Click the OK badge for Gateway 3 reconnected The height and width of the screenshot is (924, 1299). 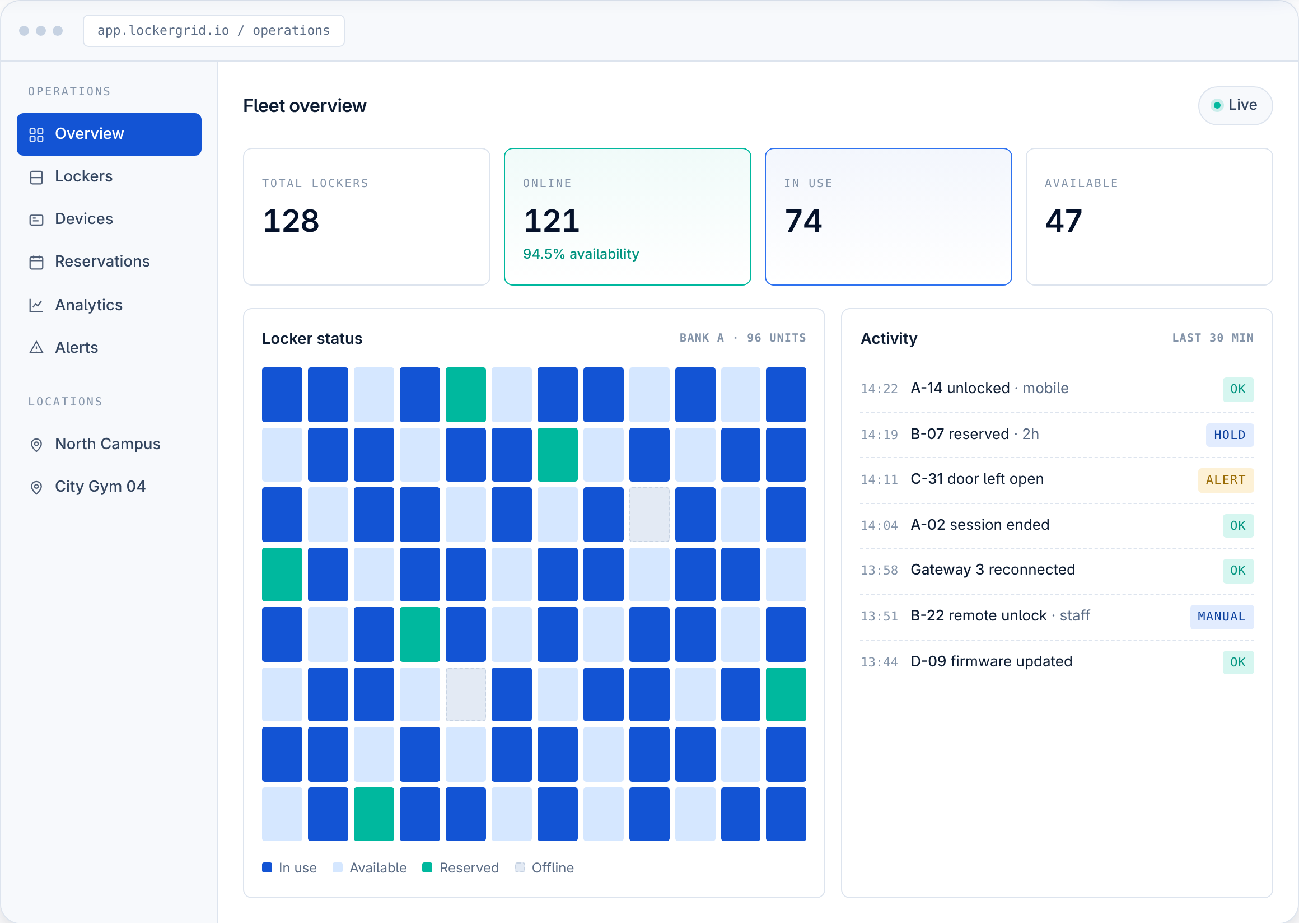click(x=1238, y=571)
